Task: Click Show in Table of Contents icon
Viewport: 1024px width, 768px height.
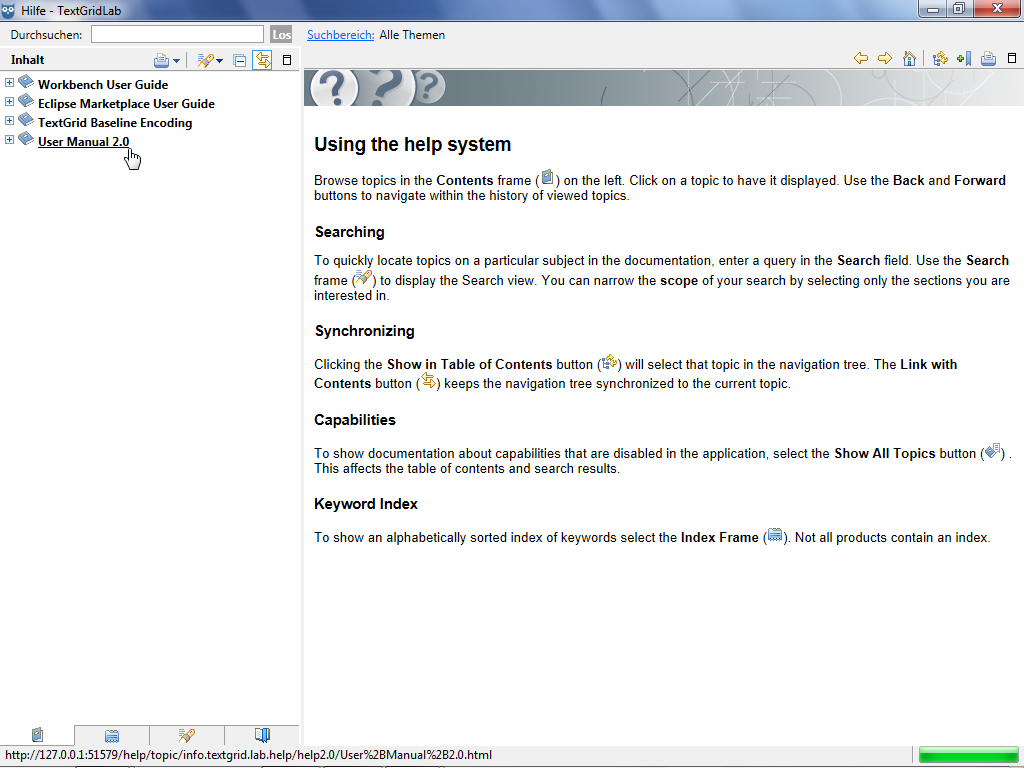Action: pyautogui.click(x=940, y=59)
